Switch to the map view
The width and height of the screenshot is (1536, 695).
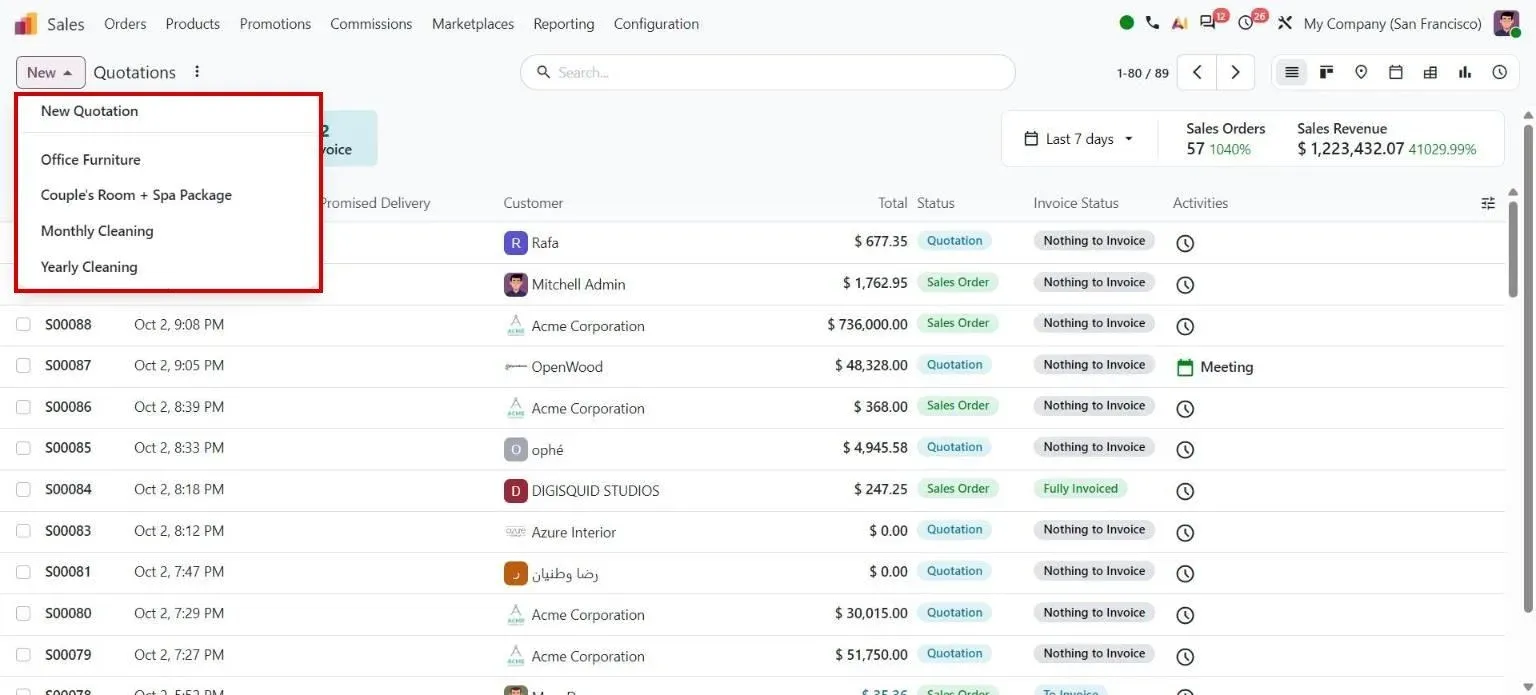click(x=1361, y=72)
